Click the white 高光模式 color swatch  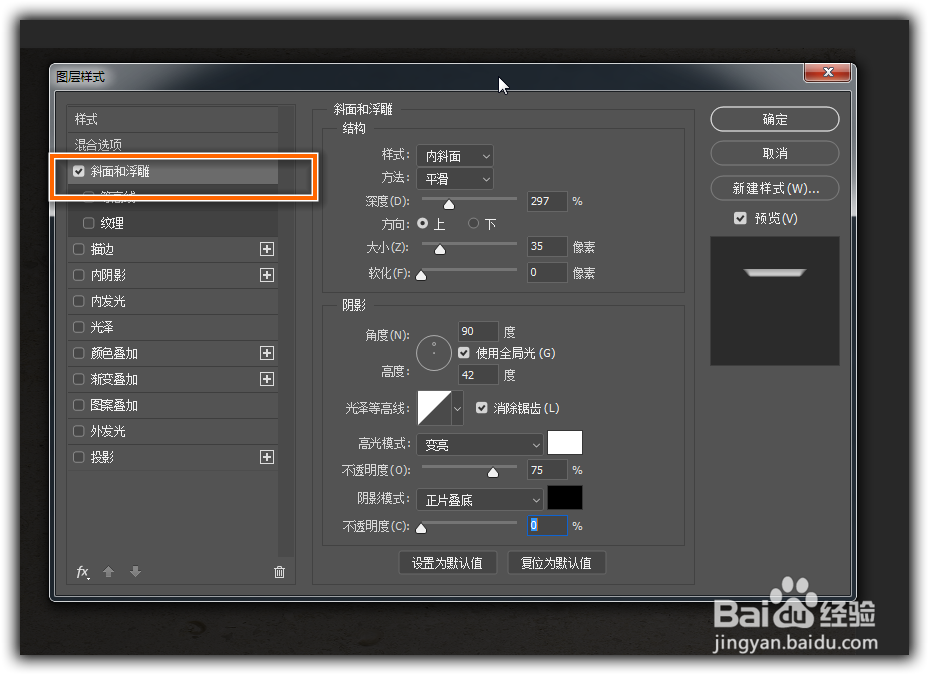click(x=566, y=442)
